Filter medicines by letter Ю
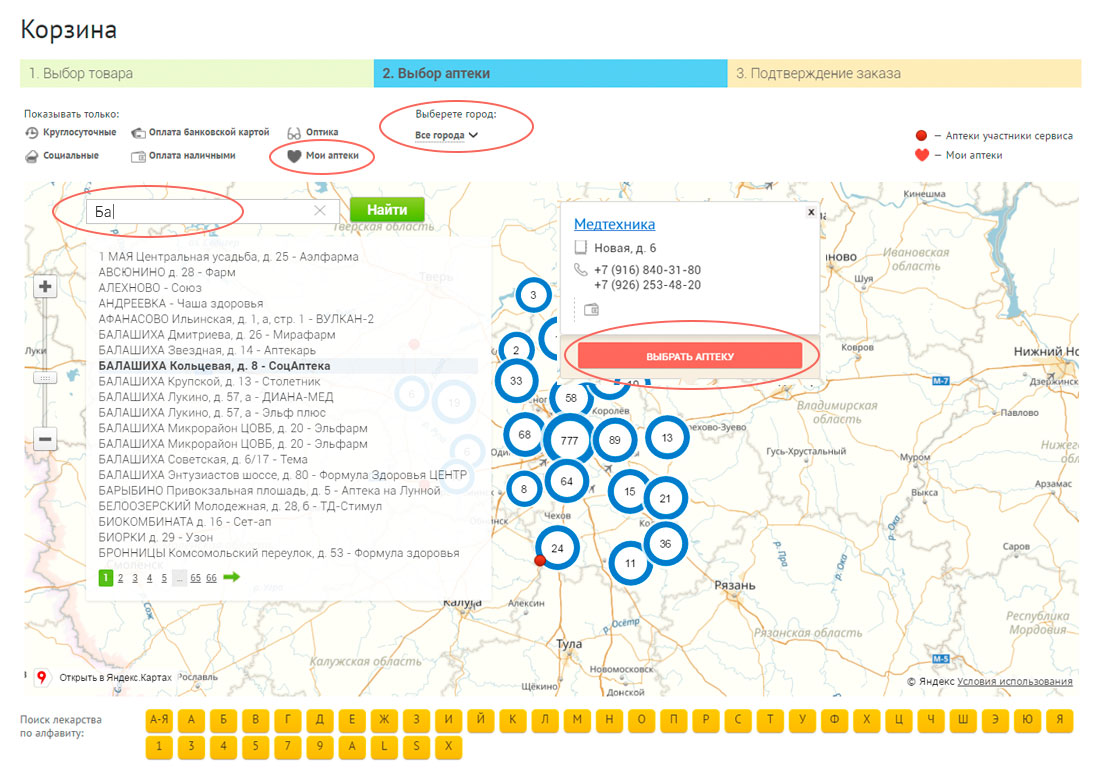Image resolution: width=1104 pixels, height=779 pixels. pyautogui.click(x=1027, y=720)
